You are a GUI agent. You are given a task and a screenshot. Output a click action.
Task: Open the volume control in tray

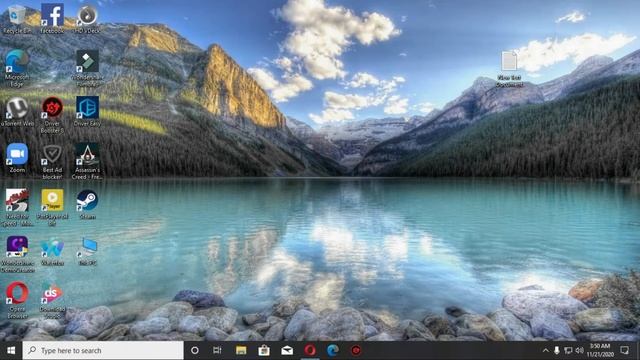point(579,350)
